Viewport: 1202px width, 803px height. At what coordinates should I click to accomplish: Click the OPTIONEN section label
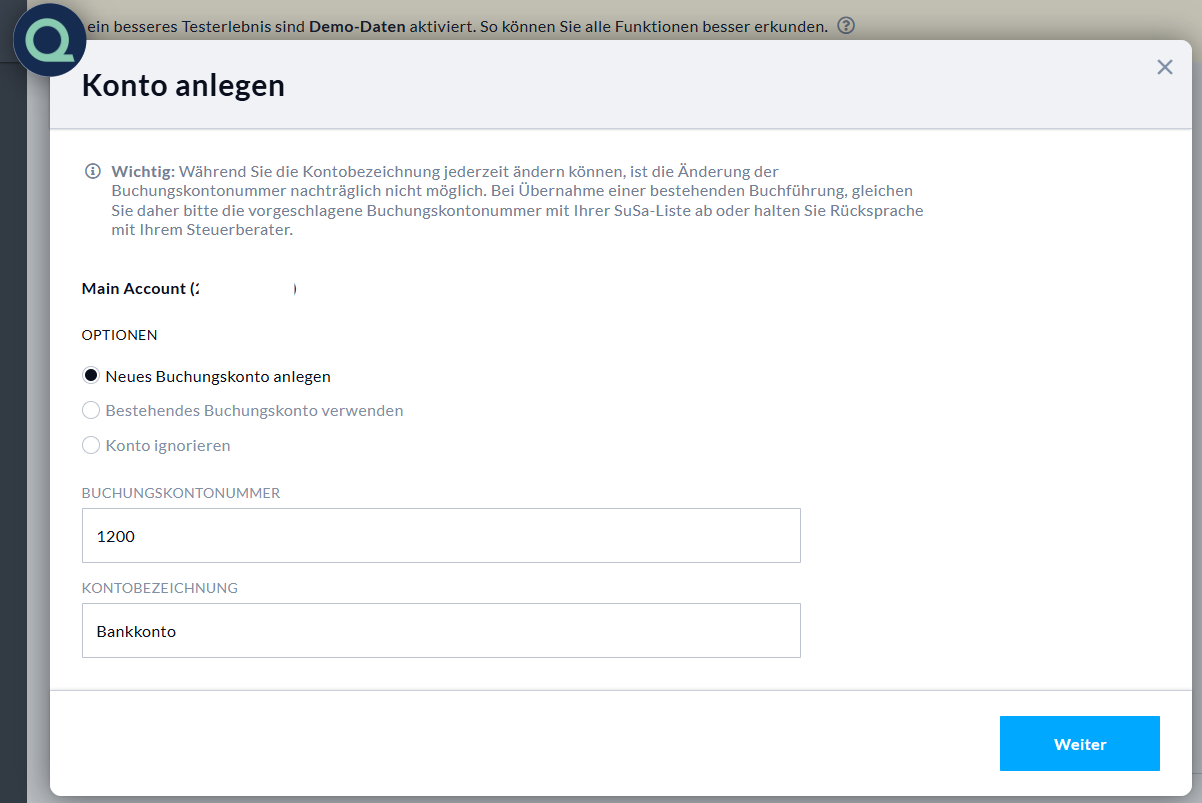click(x=119, y=335)
